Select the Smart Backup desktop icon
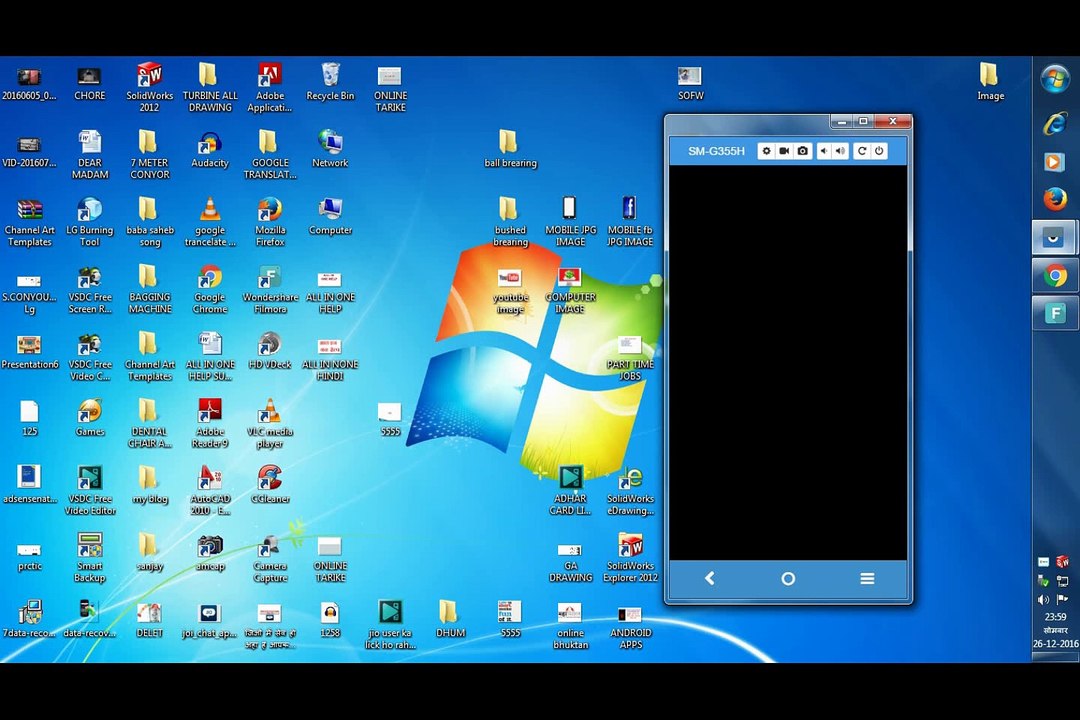This screenshot has width=1080, height=720. pos(90,558)
